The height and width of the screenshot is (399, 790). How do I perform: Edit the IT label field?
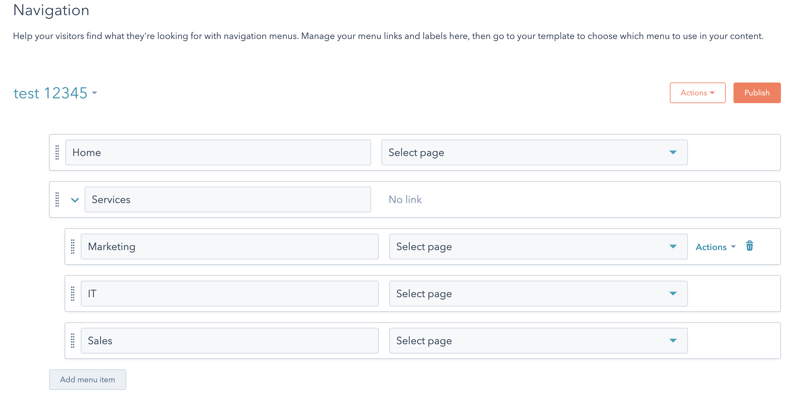tap(230, 293)
